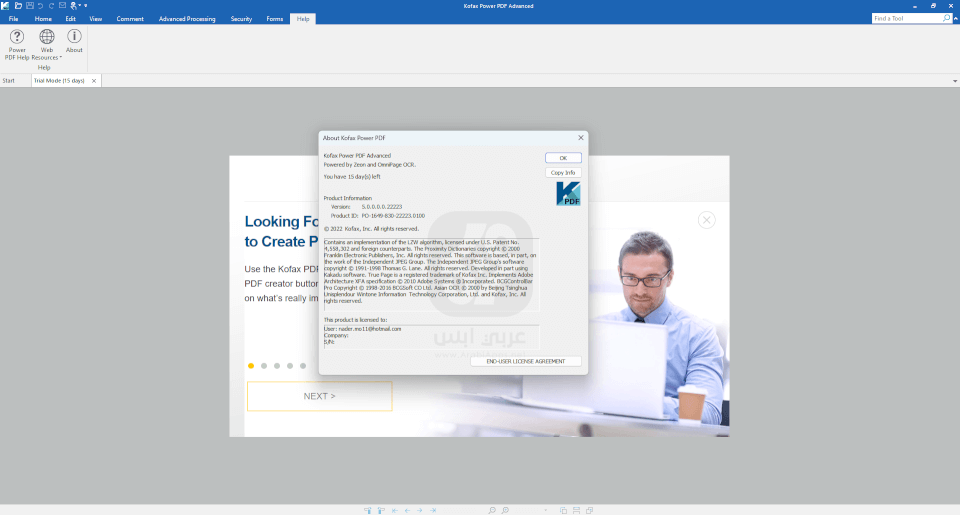Switch to the Security ribbon tab

point(241,19)
